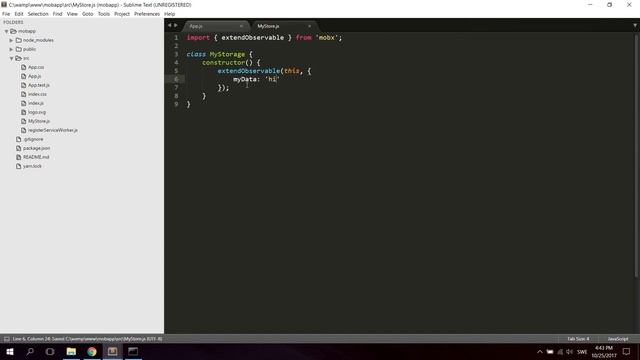Open registerServiceWorker.js from the sidebar

coord(53,130)
